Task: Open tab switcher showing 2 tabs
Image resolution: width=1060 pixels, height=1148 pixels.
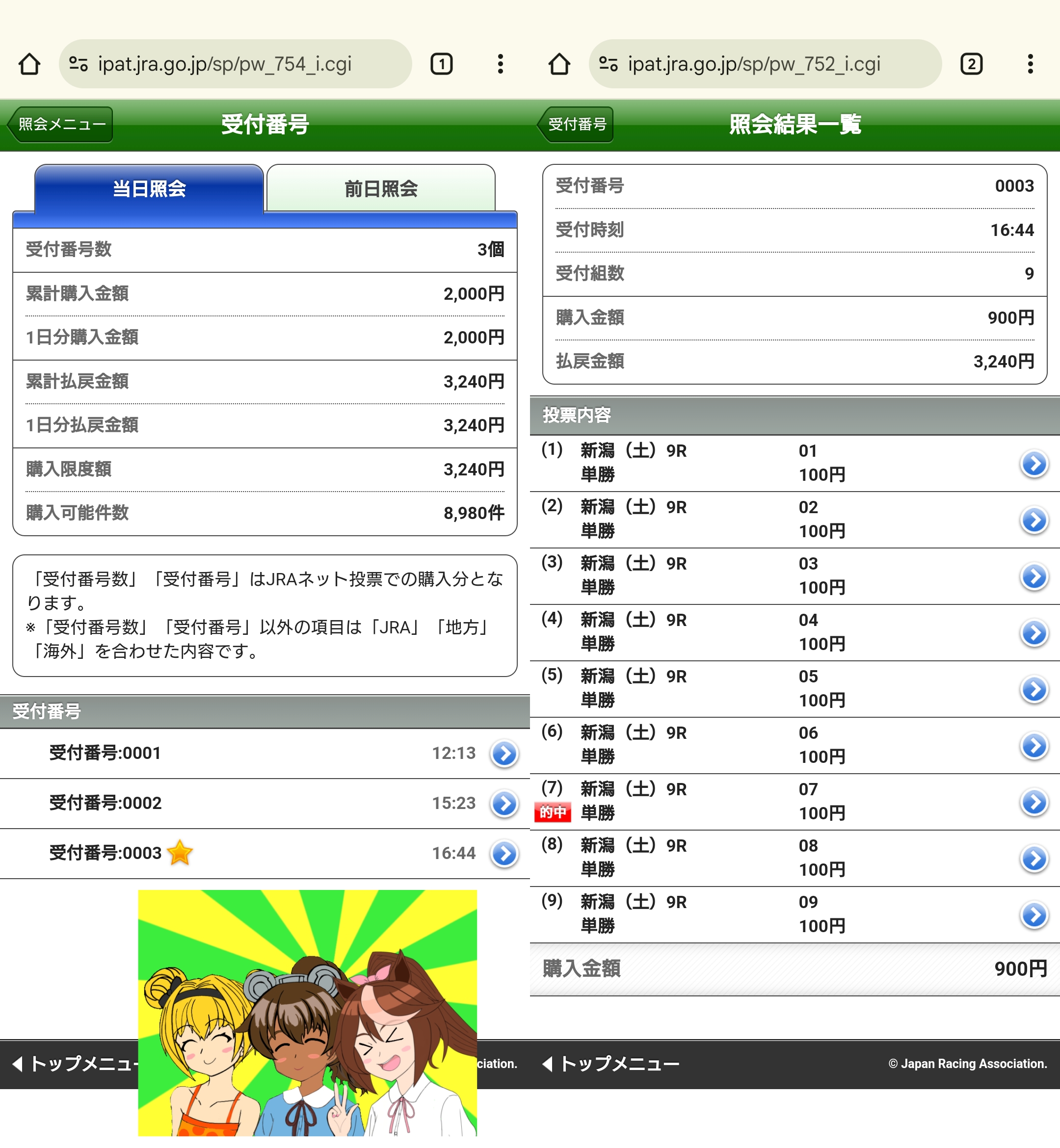Action: pos(971,64)
